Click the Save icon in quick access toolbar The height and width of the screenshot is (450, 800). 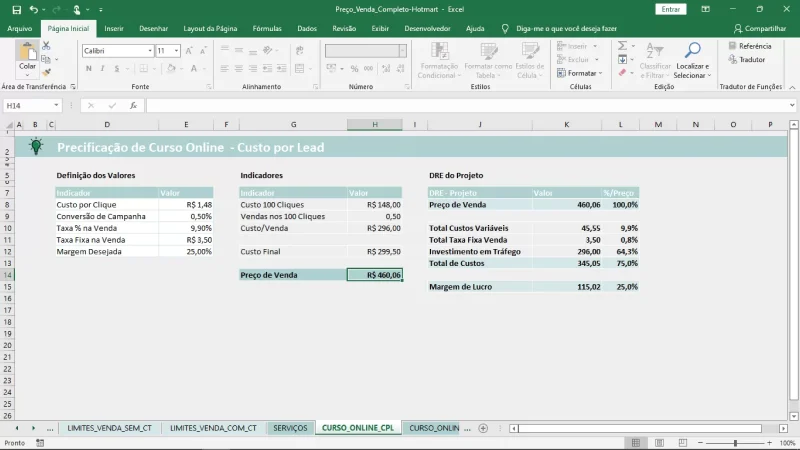tap(18, 9)
